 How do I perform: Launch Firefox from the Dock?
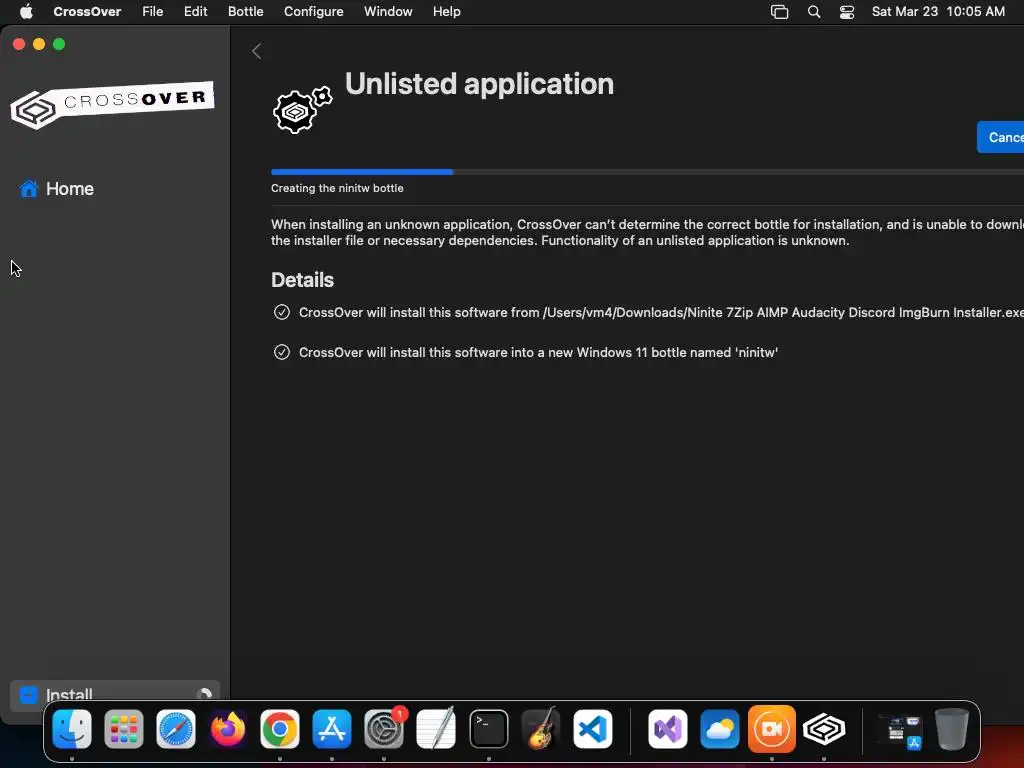click(x=228, y=729)
